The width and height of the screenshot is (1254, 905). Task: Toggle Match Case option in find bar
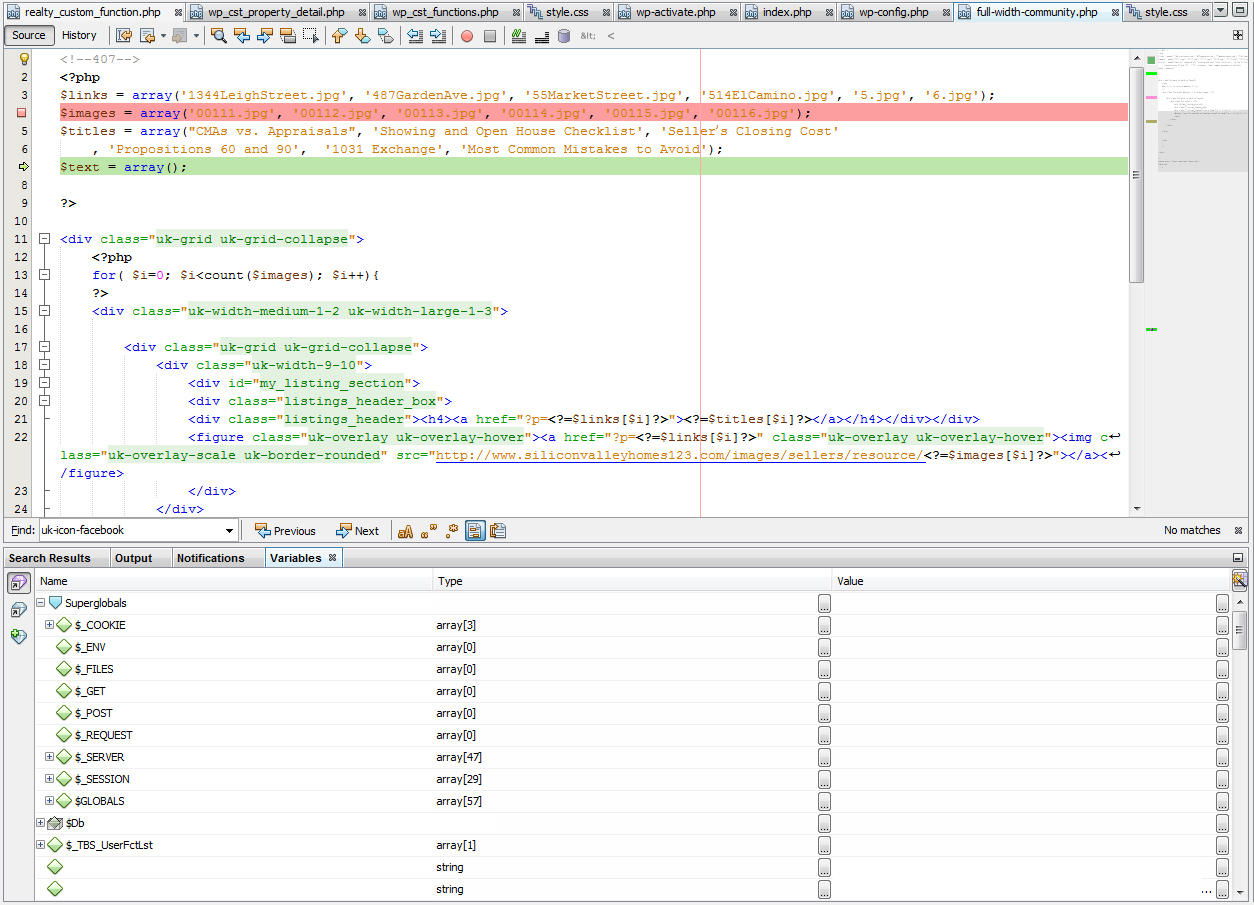[x=406, y=531]
